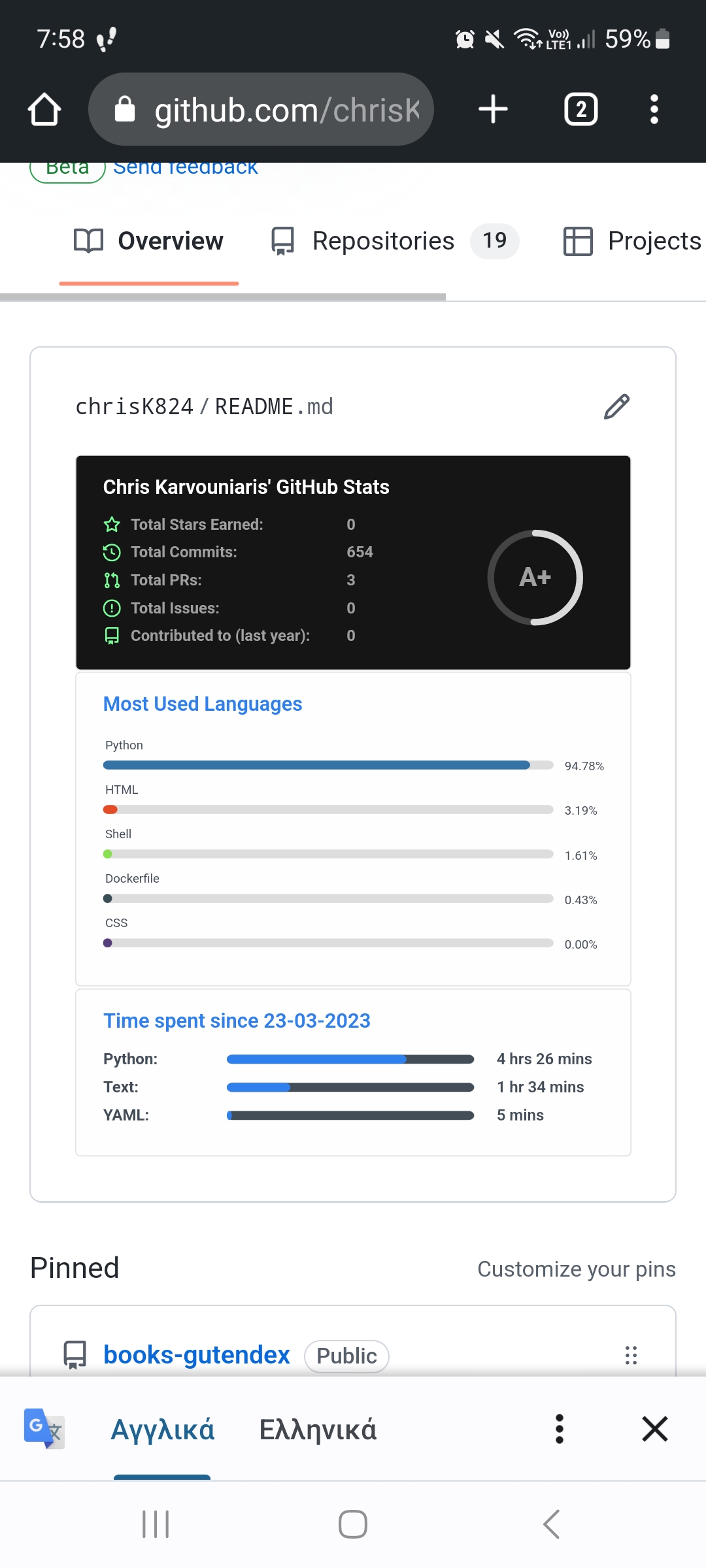Open a new browser tab with the plus icon

click(x=493, y=109)
